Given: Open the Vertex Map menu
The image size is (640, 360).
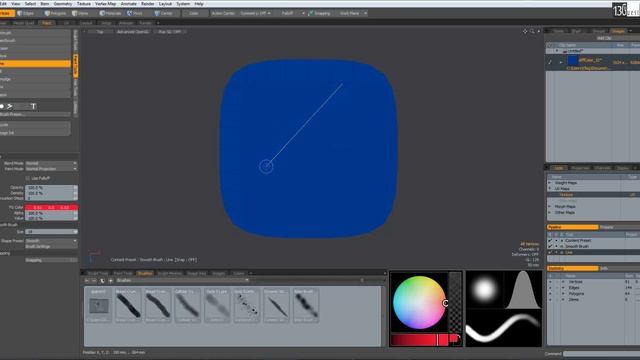Looking at the screenshot, I should [106, 4].
